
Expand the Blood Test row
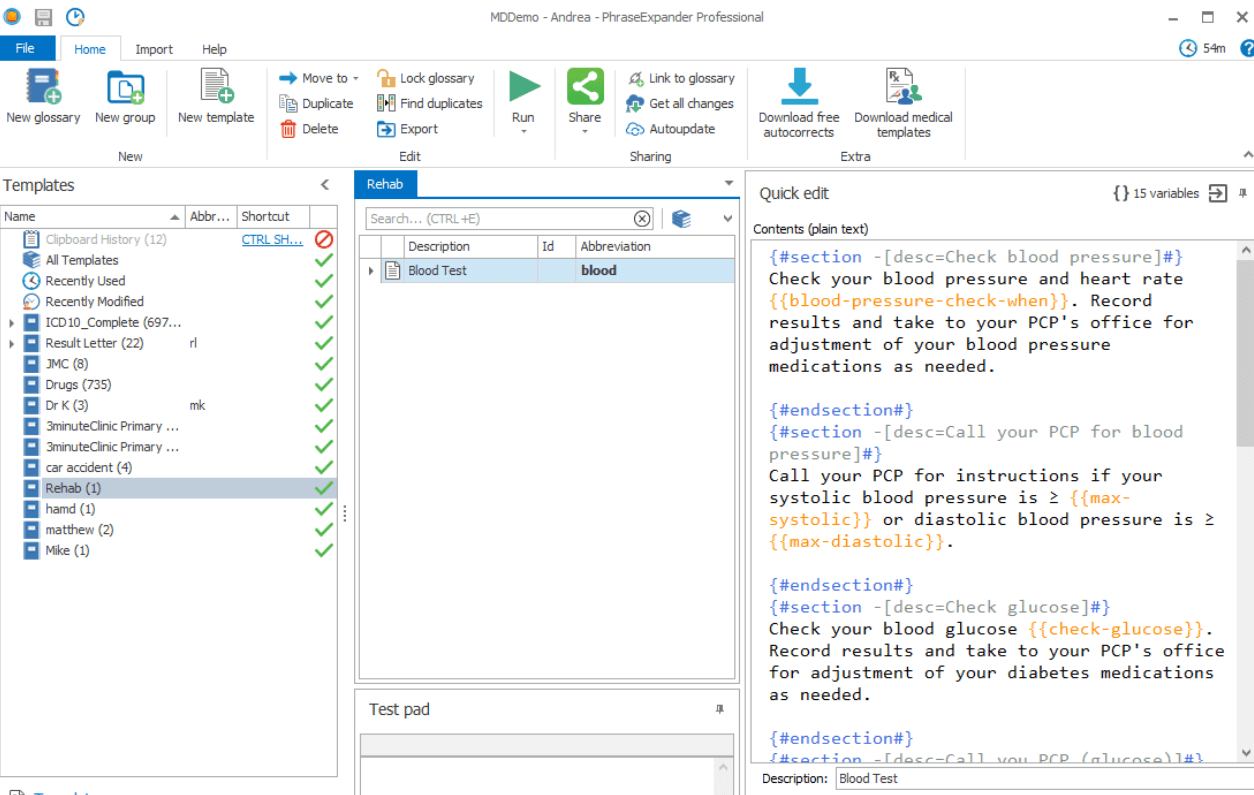[x=371, y=271]
